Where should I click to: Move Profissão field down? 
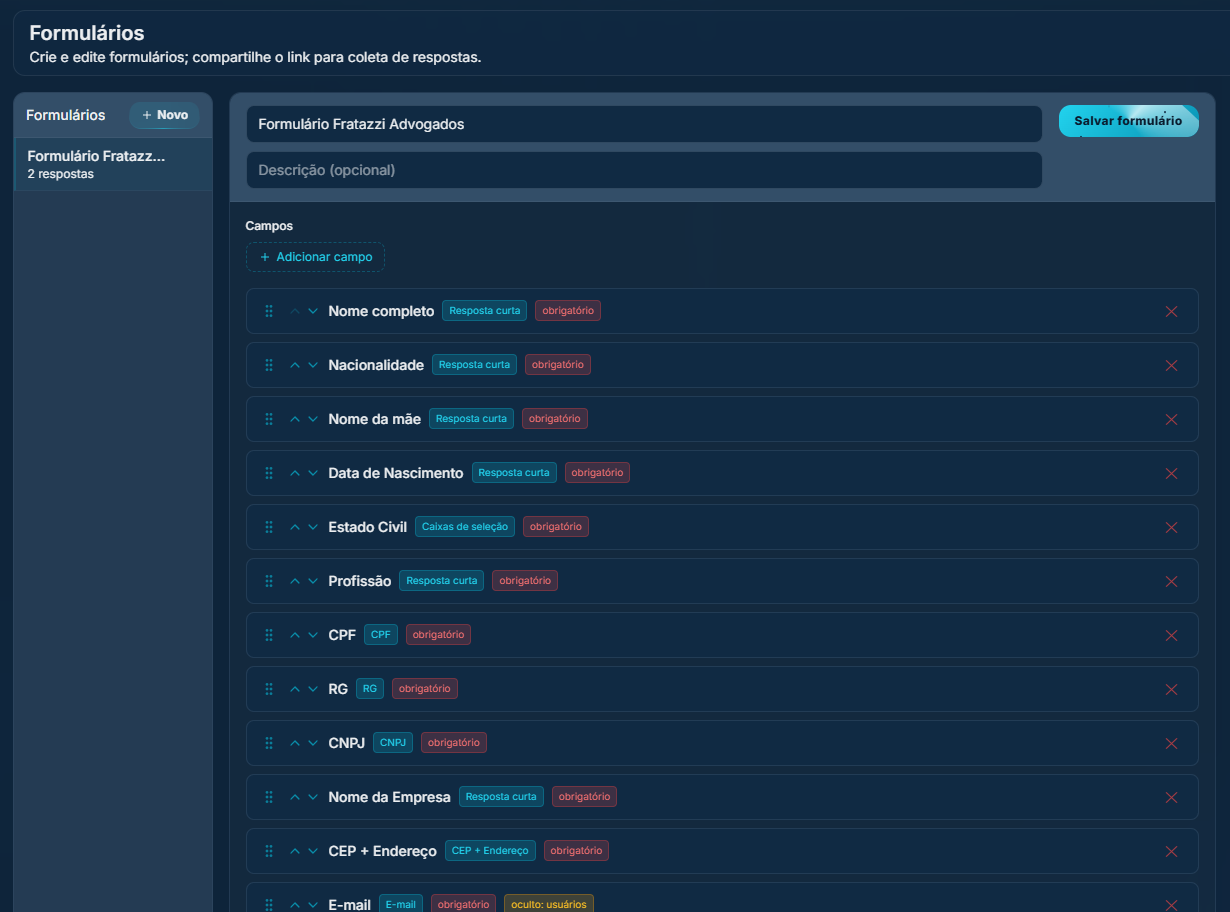coord(313,581)
